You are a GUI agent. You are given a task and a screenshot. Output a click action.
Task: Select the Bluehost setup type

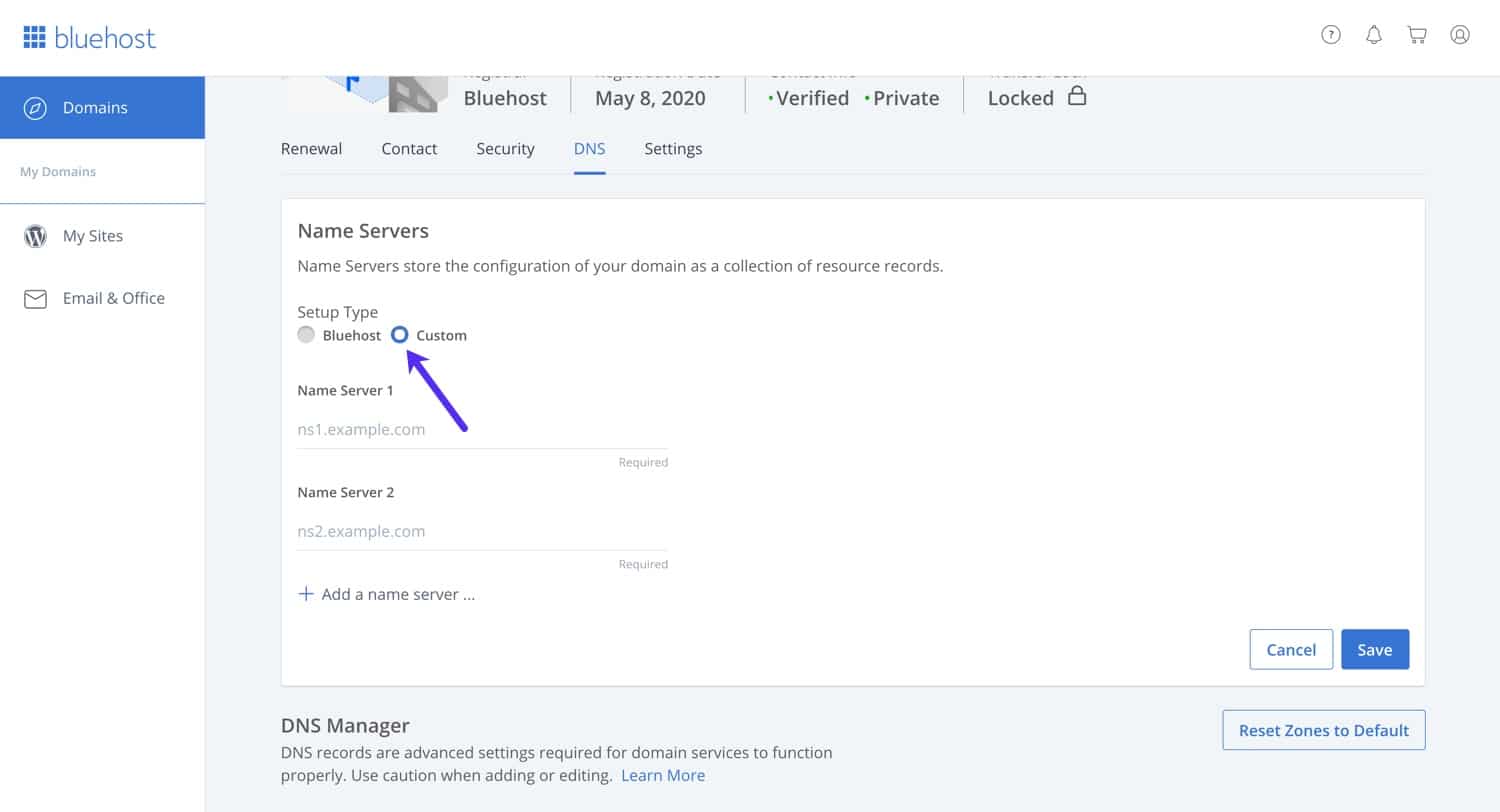pos(306,334)
